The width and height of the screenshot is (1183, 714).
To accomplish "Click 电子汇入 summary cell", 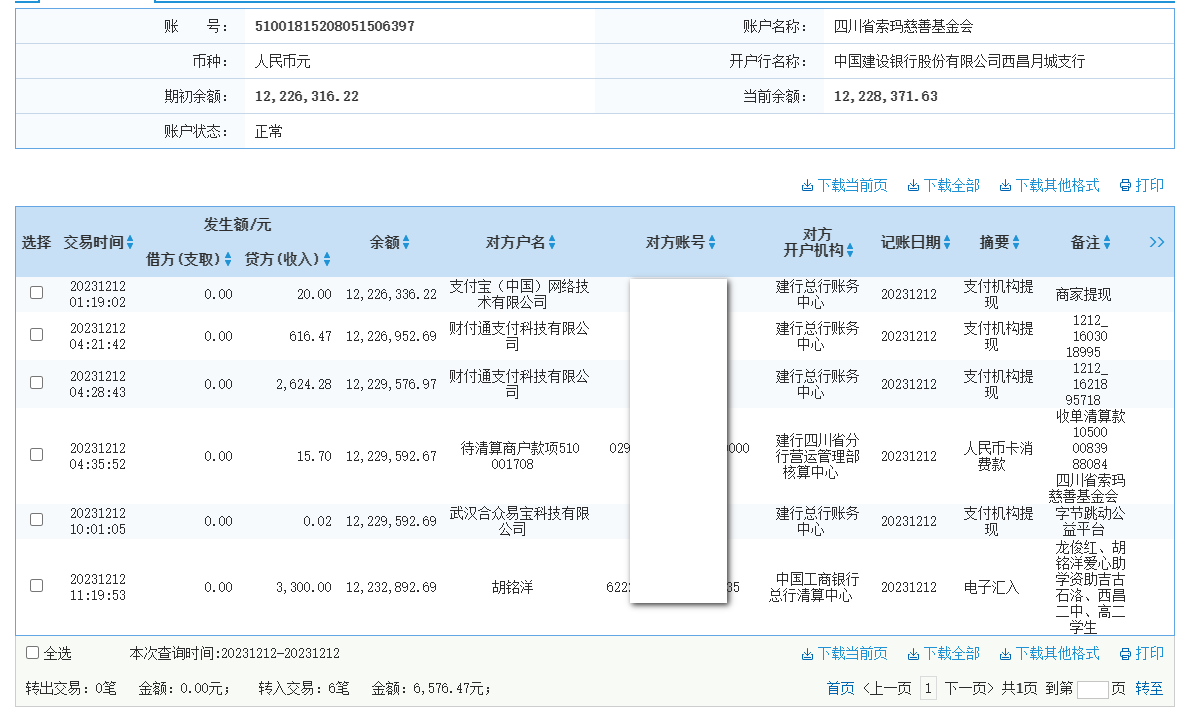I will pyautogui.click(x=991, y=587).
